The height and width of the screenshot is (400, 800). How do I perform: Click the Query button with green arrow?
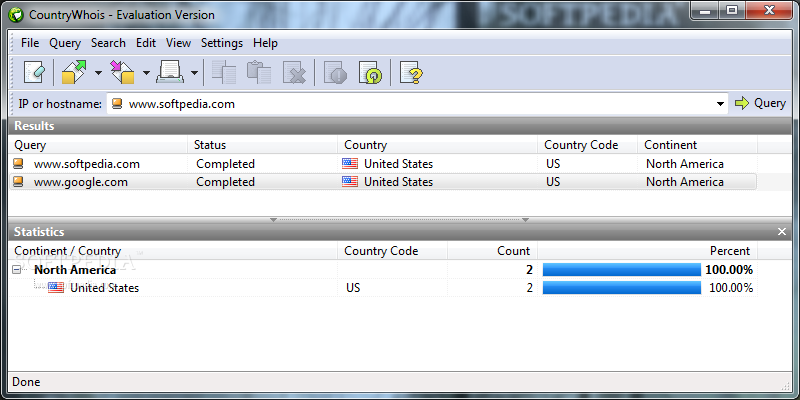760,103
